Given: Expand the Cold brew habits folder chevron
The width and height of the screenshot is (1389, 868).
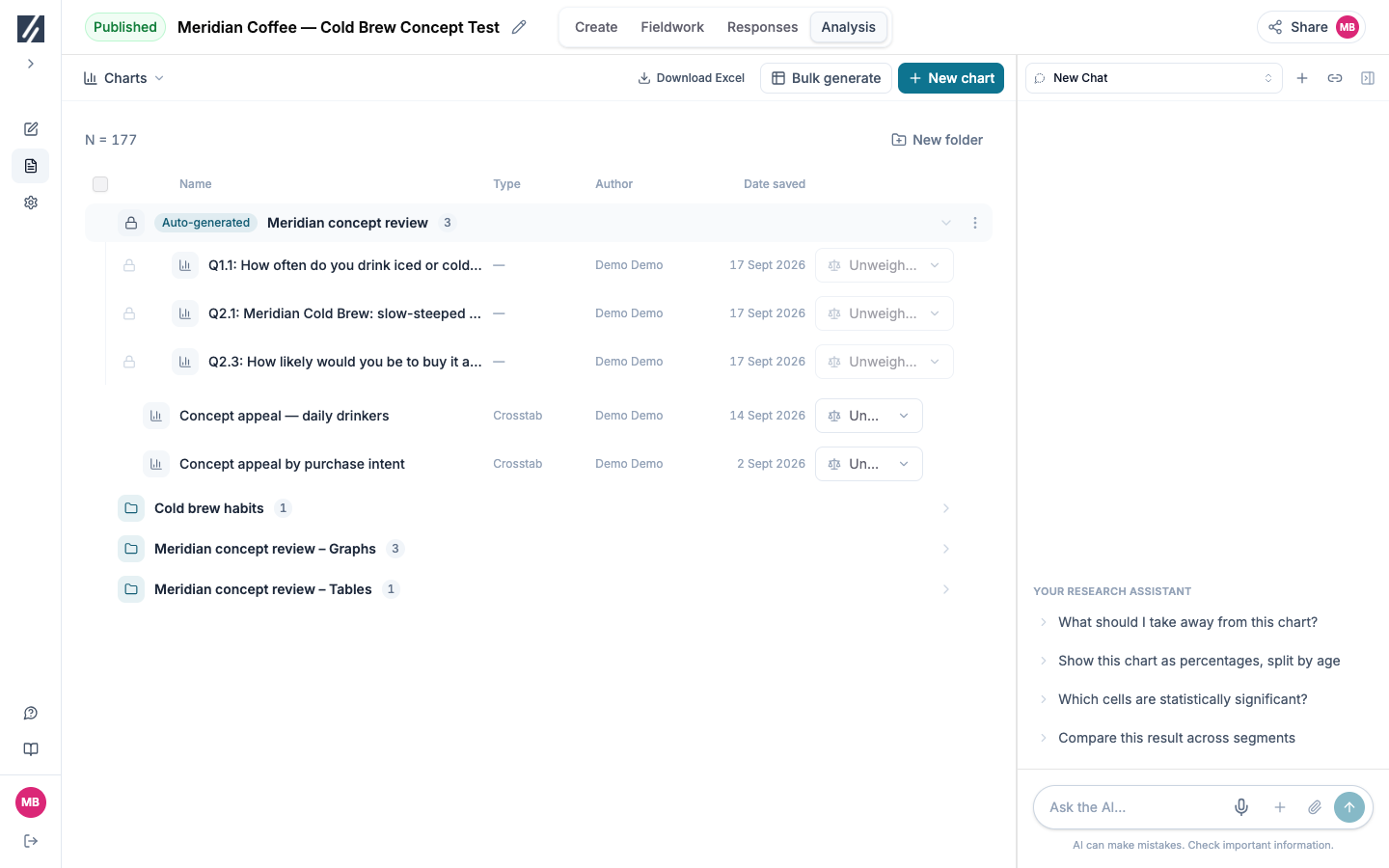Looking at the screenshot, I should click(946, 508).
